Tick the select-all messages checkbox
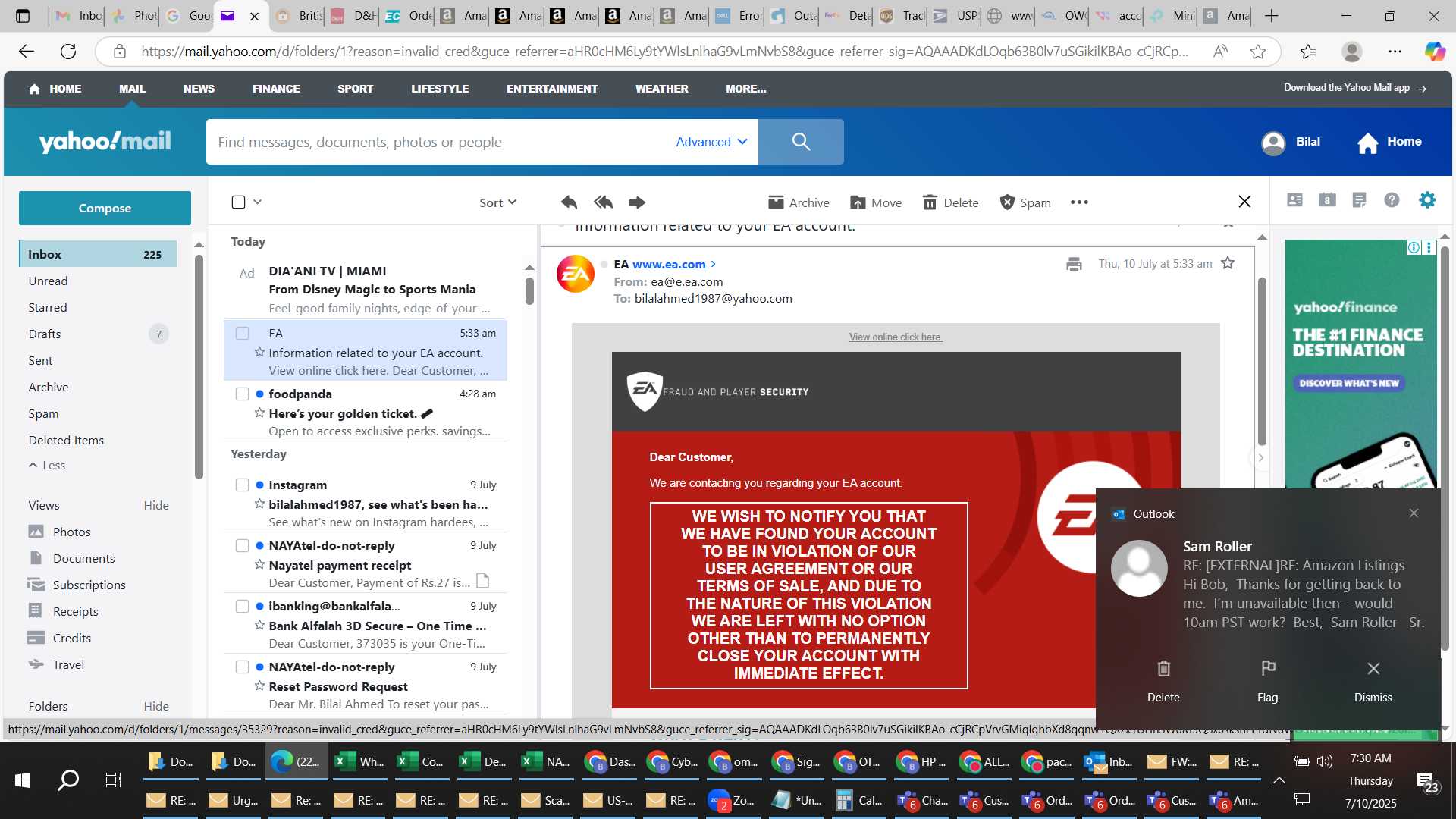This screenshot has height=819, width=1456. pos(238,202)
